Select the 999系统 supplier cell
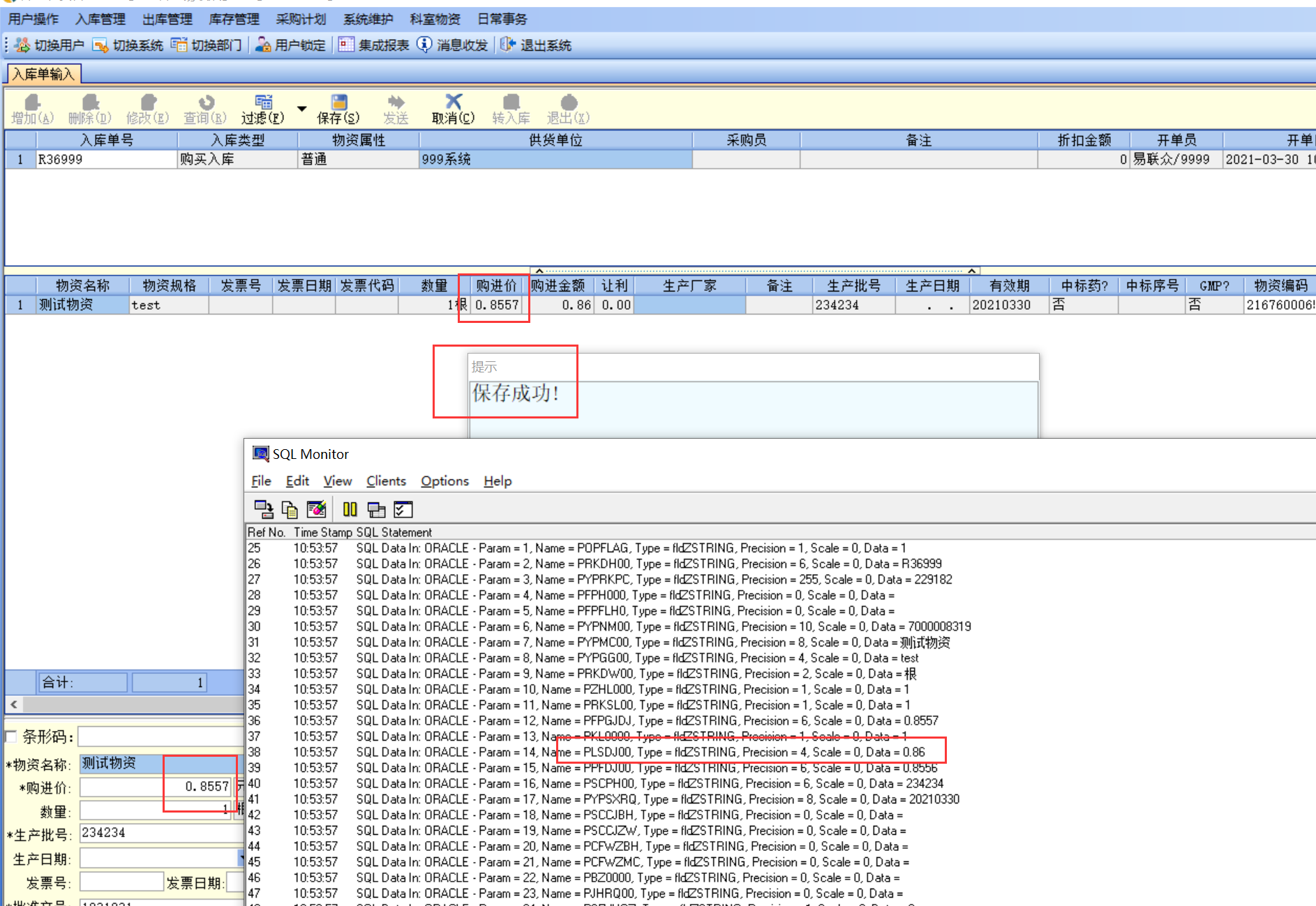This screenshot has height=906, width=1316. tap(555, 160)
